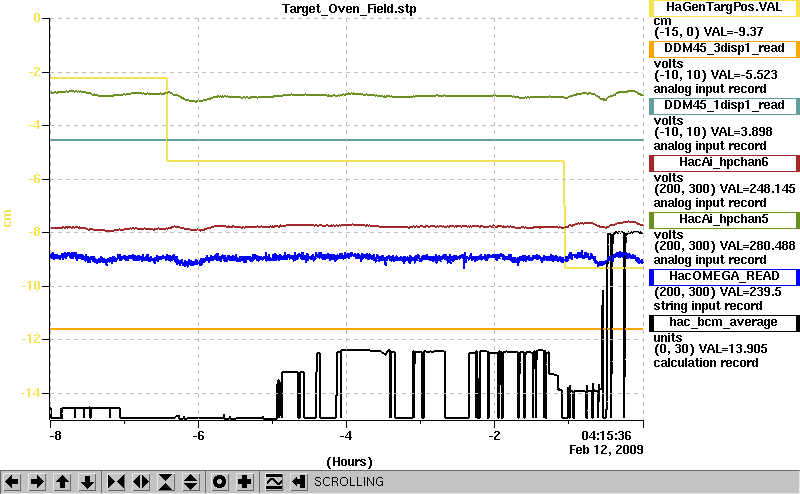Click the 'string input record' description text
Screen dimensions: 800x494
pyautogui.click(x=708, y=306)
